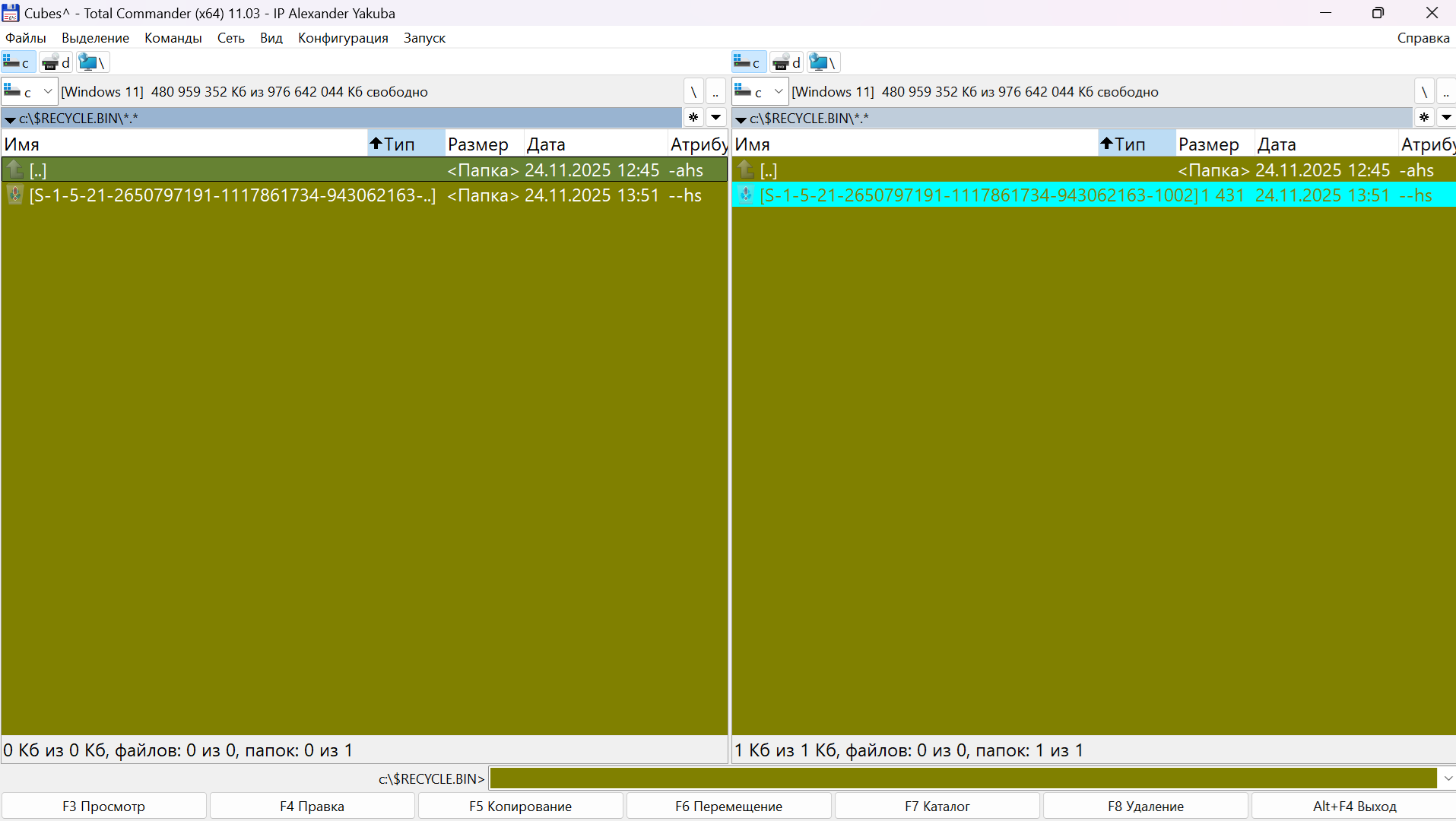Screen dimensions: 1456x821
Task: Sort left panel by Размер column
Action: tap(484, 144)
